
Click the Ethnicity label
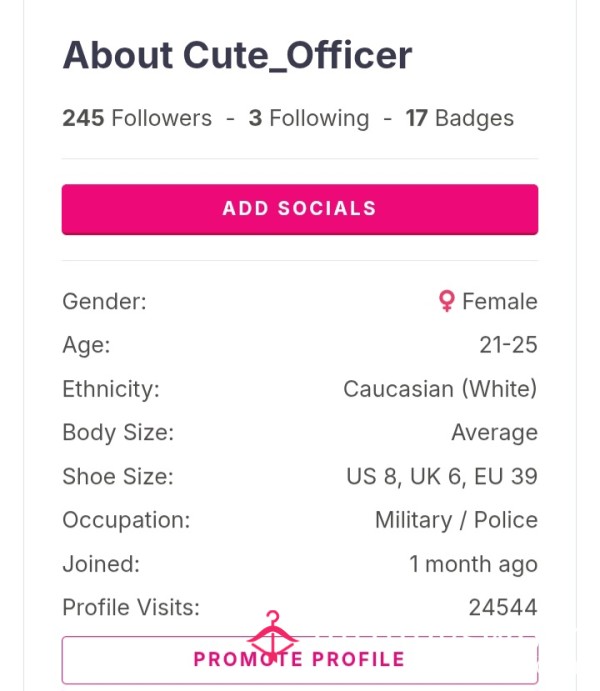111,389
